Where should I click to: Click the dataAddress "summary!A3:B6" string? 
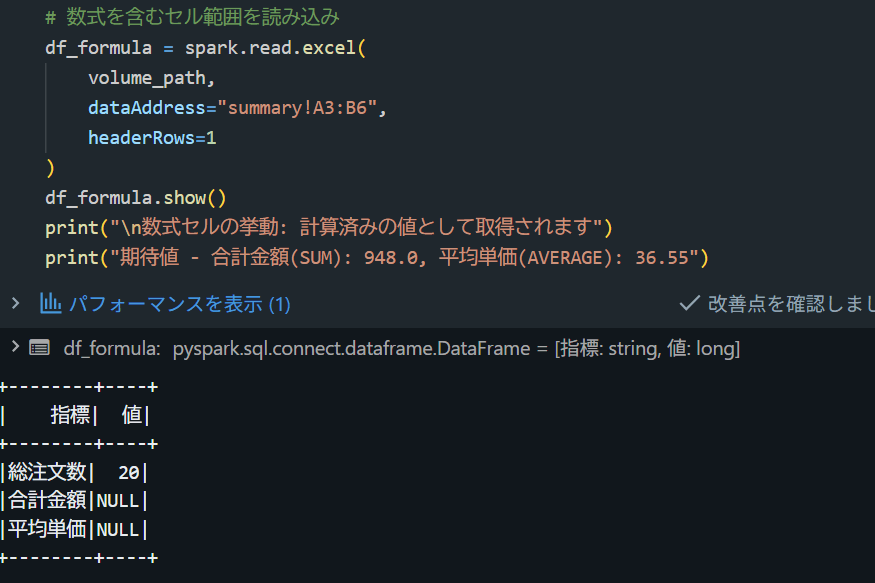coord(297,108)
